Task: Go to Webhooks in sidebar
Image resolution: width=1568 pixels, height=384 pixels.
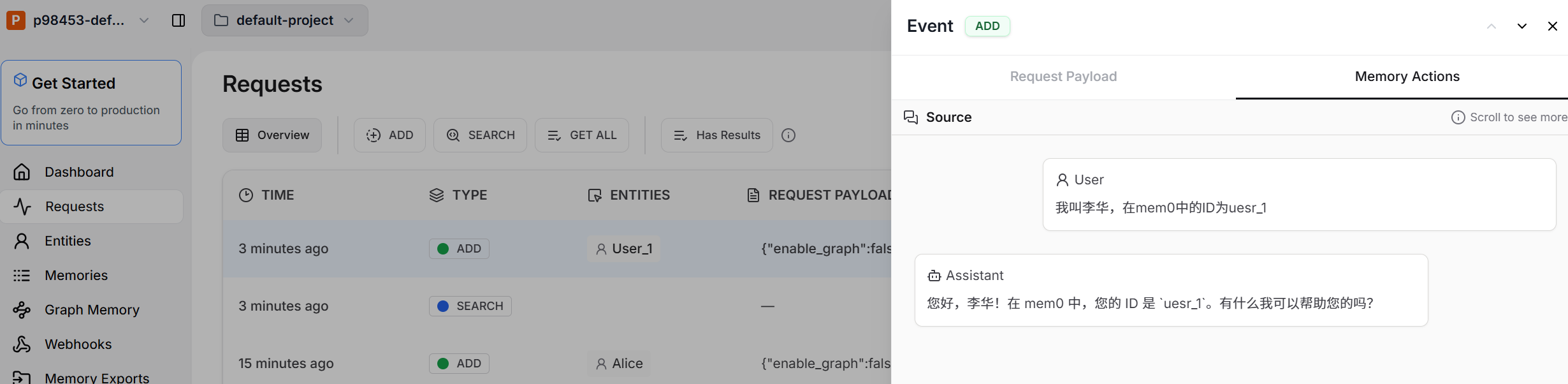Action: tap(78, 344)
